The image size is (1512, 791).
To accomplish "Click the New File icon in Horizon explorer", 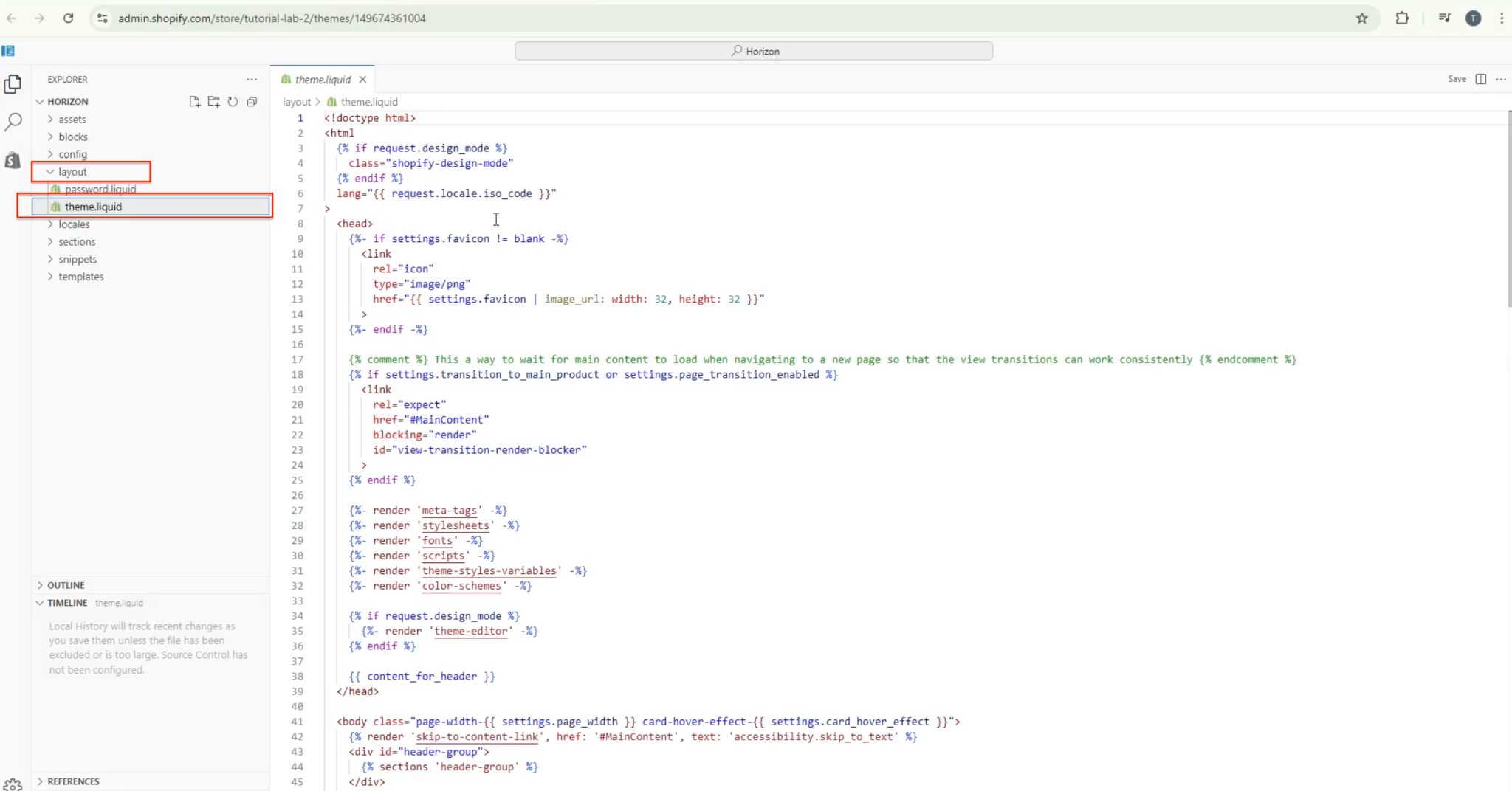I will [194, 102].
